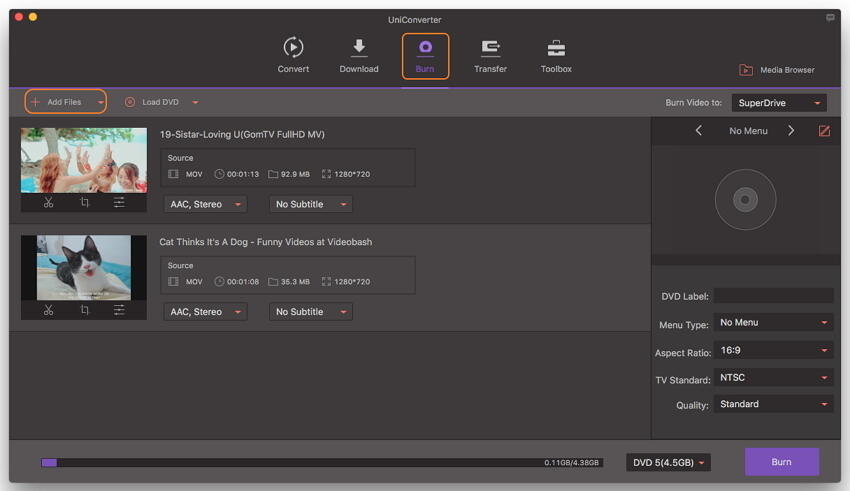The image size is (850, 491).
Task: Click the DVD Label input field
Action: [x=773, y=296]
